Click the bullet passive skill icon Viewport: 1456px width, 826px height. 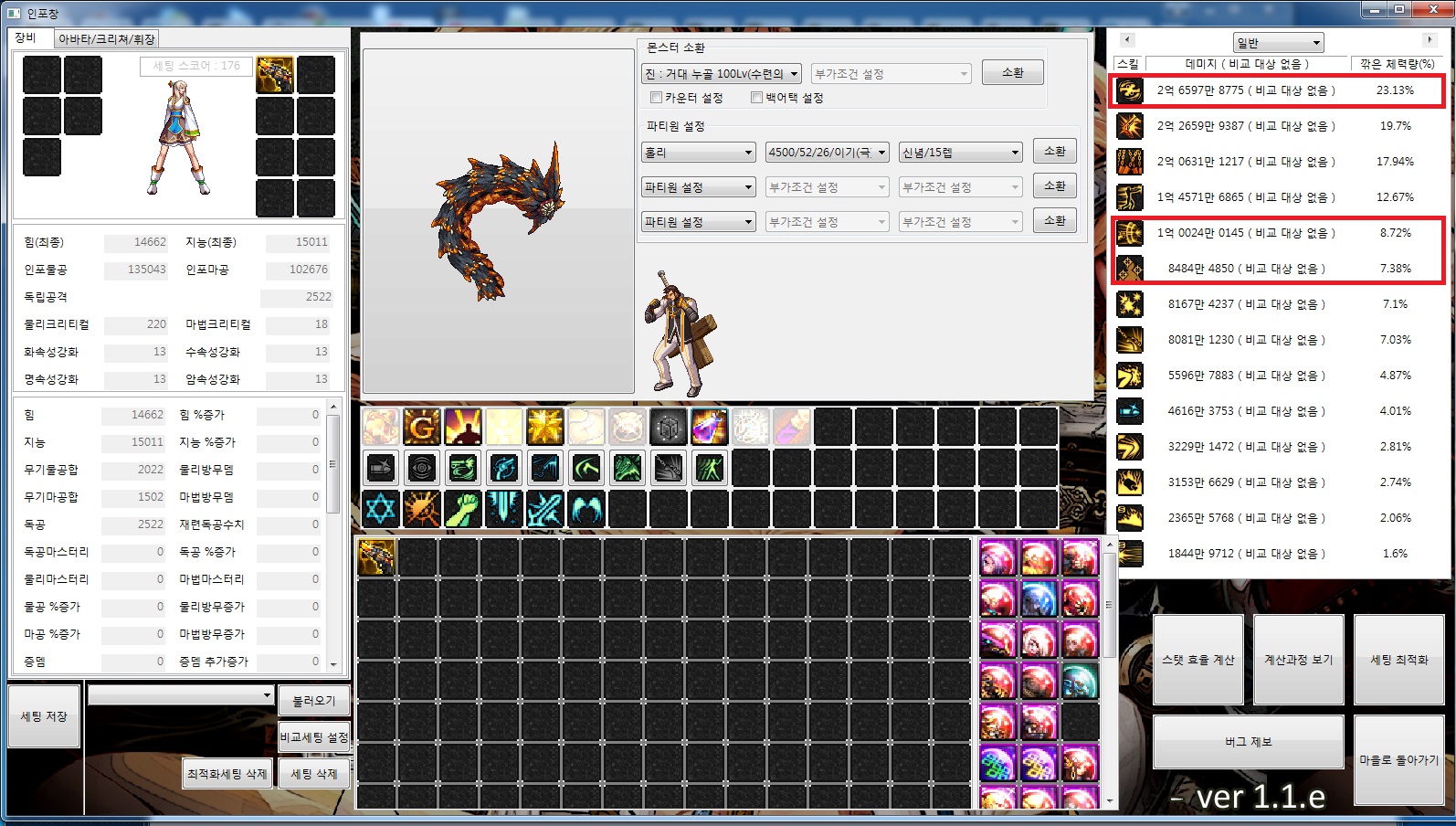point(381,468)
